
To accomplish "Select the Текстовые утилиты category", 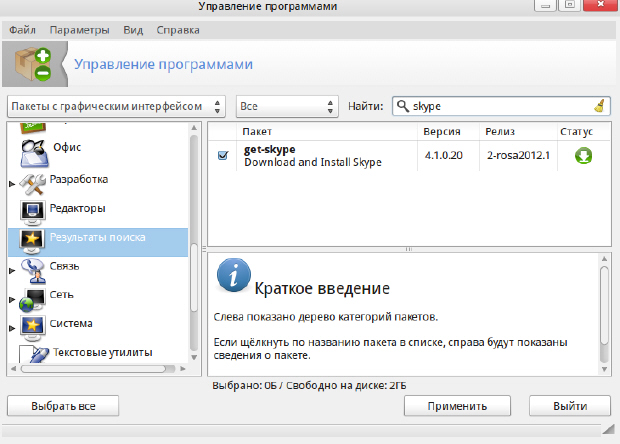I will [103, 352].
